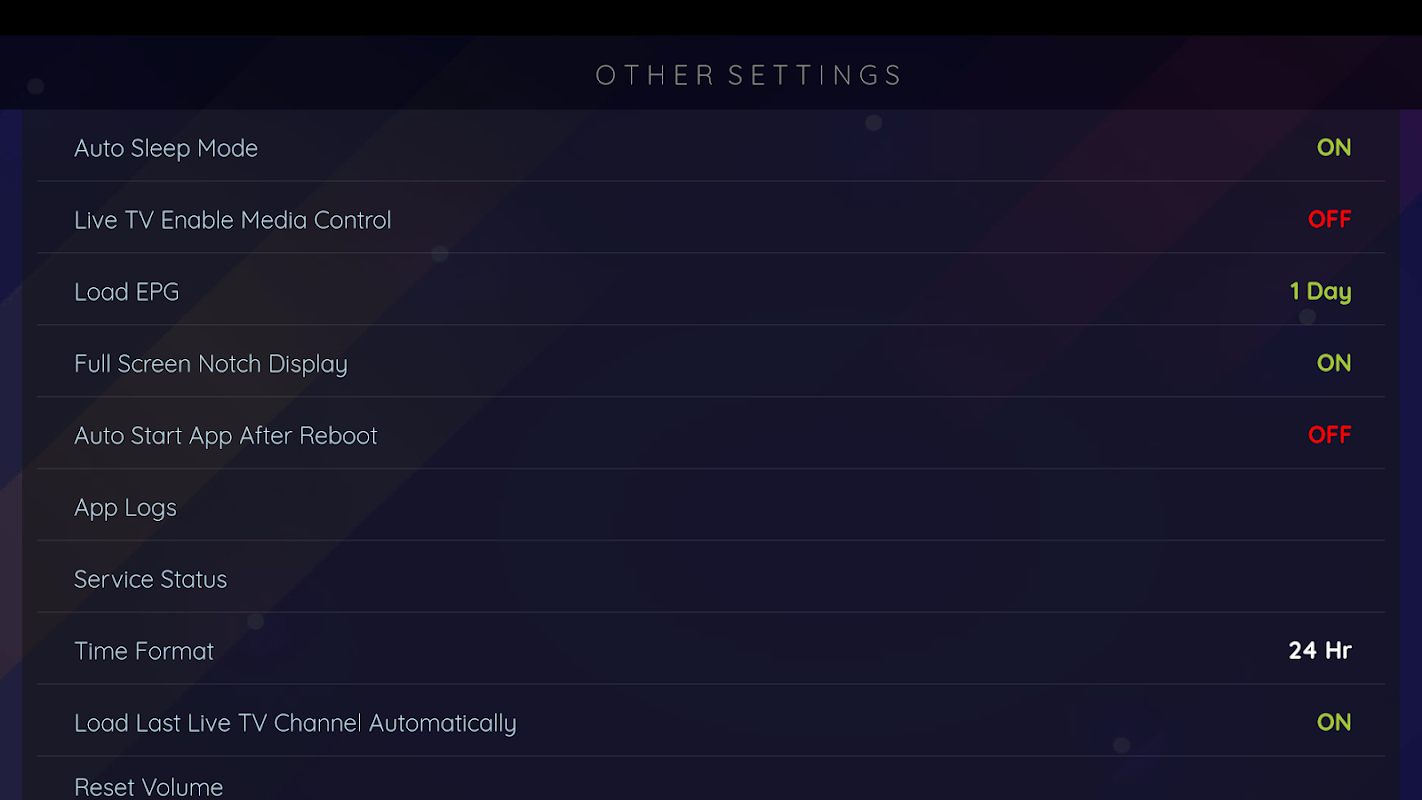Open the Service Status entry
Screen dimensions: 1422x800
(711, 579)
